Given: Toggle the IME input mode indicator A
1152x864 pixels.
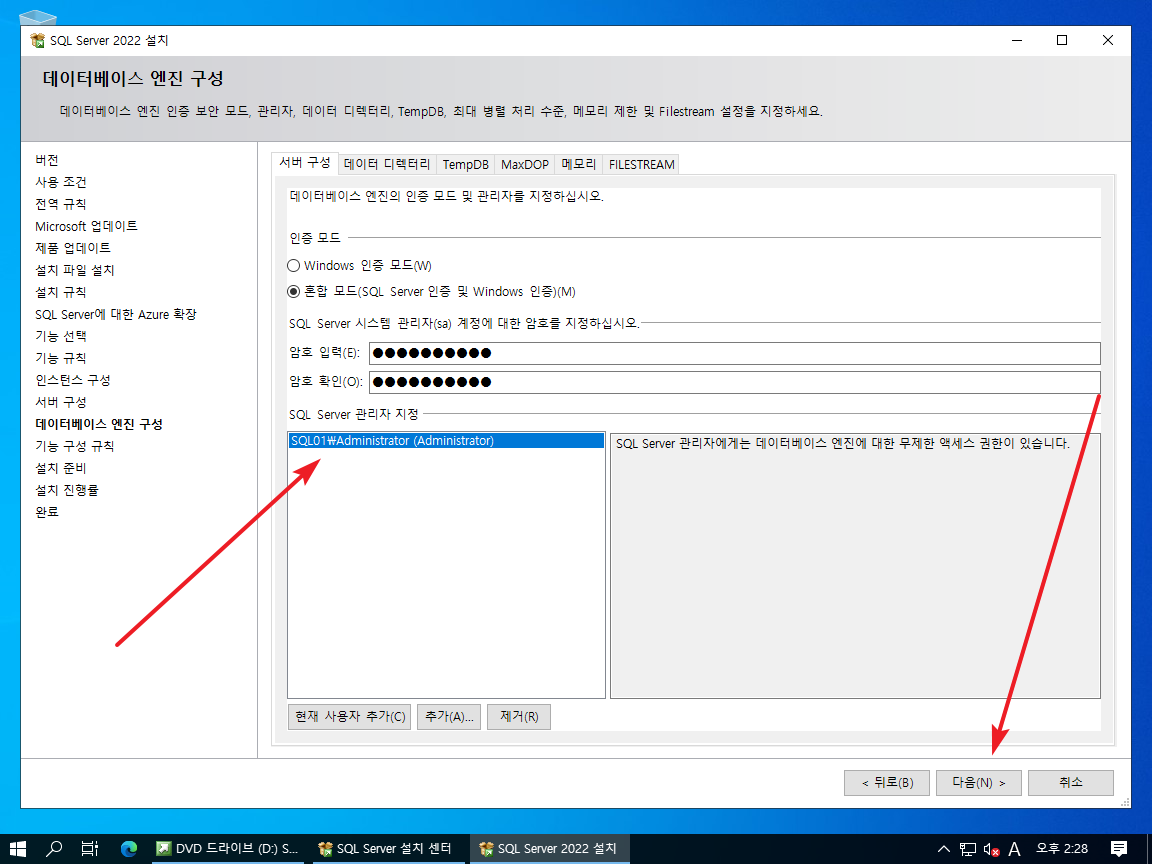Looking at the screenshot, I should [1015, 849].
